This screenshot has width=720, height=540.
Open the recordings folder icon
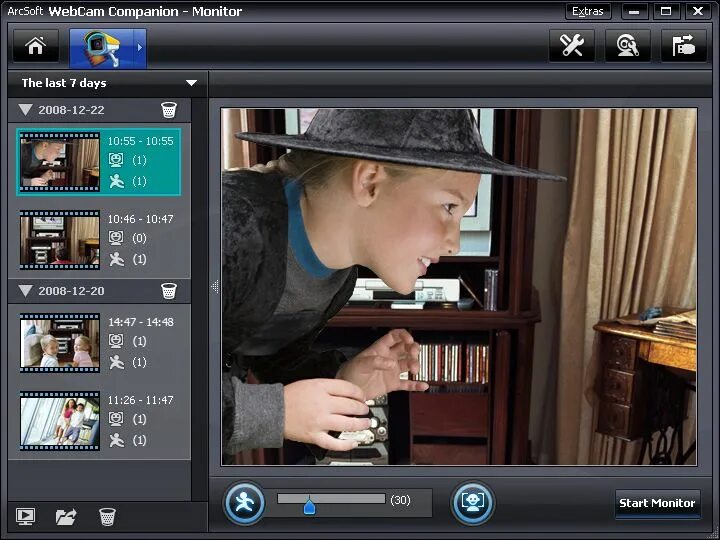(x=66, y=516)
